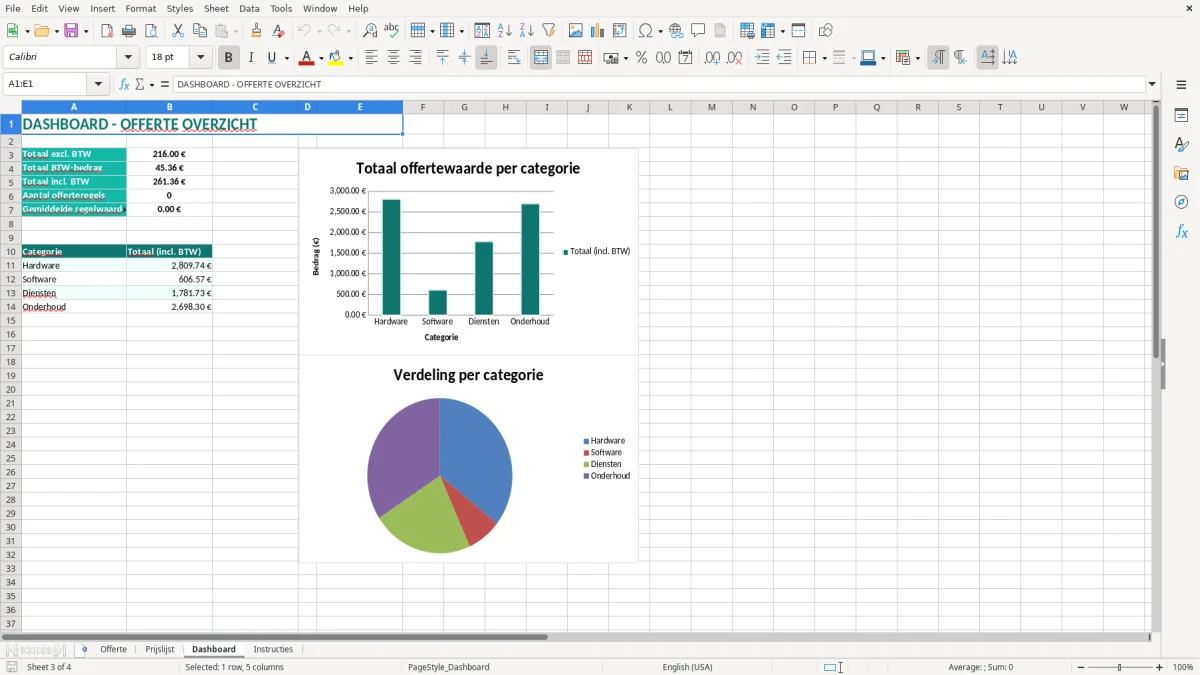Run the Spelling check icon
The image size is (1200, 675).
391,31
